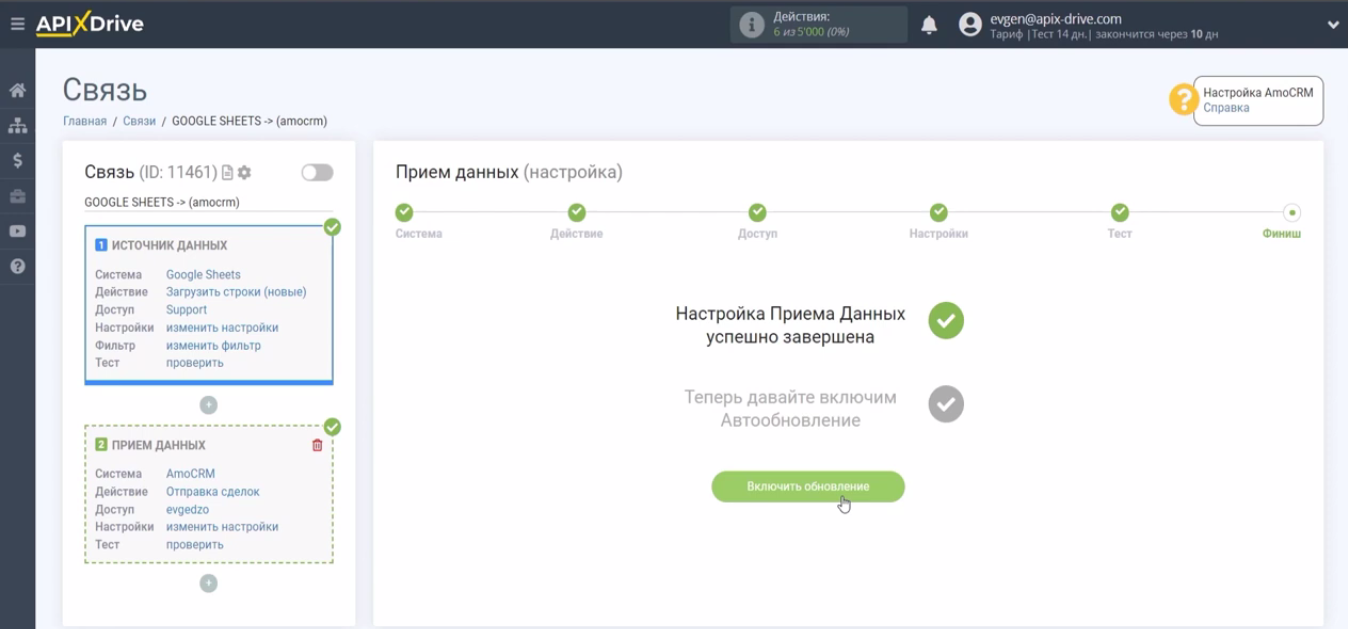The image size is (1348, 629).
Task: Delete the data receiver with trash icon
Action: [x=317, y=445]
